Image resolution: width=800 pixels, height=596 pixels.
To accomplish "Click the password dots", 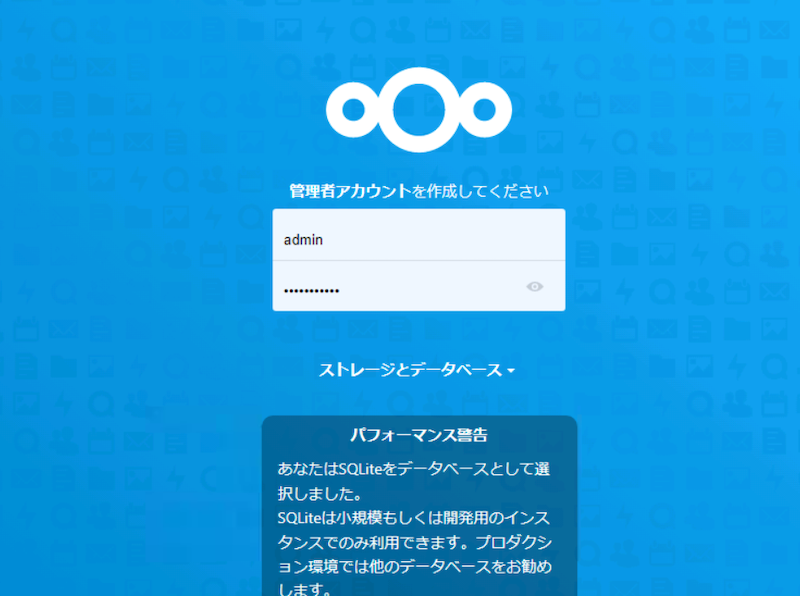I will click(x=311, y=291).
